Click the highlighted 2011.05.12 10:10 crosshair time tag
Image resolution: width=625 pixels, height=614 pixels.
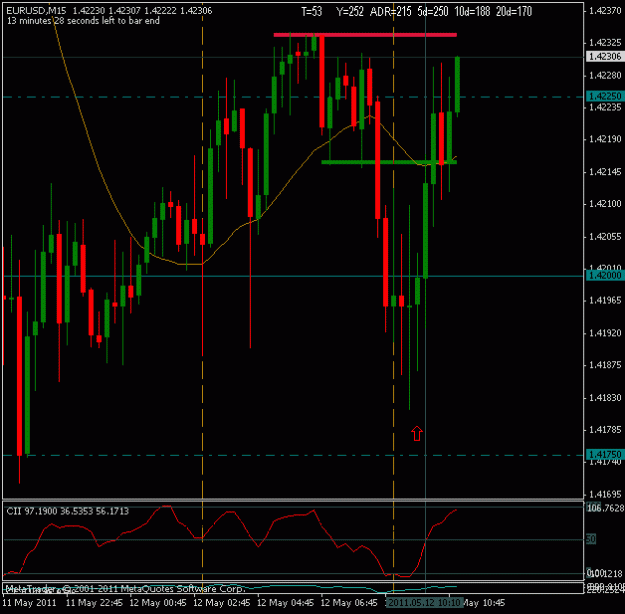click(x=425, y=602)
